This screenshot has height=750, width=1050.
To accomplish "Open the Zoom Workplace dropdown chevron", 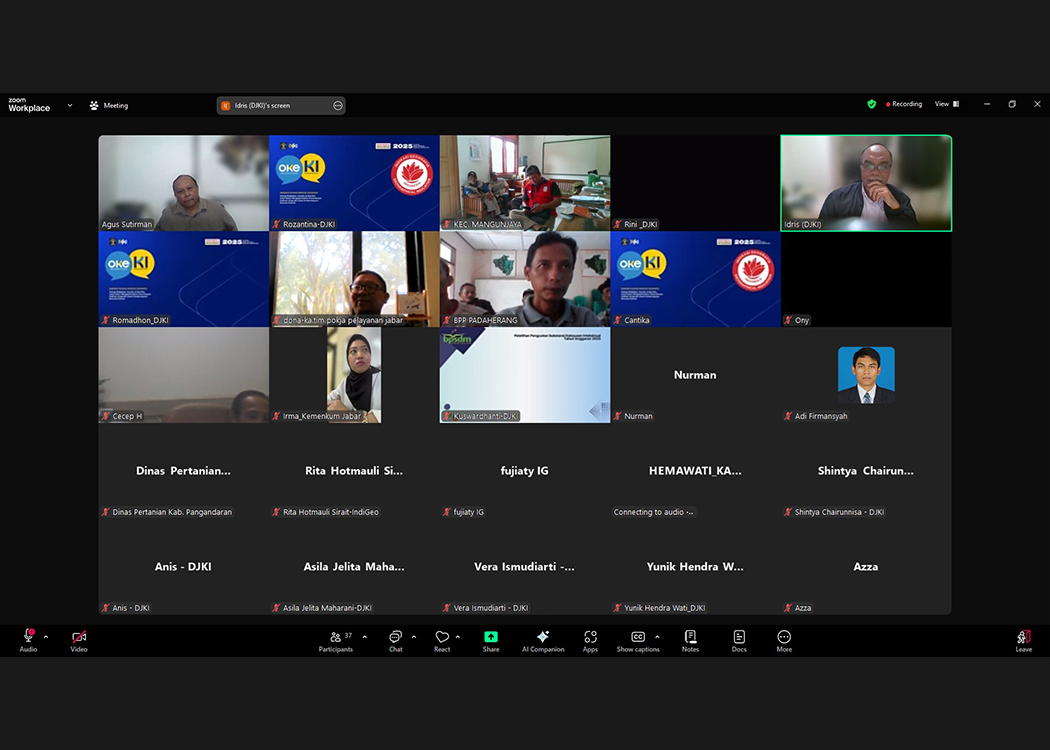I will pos(70,105).
